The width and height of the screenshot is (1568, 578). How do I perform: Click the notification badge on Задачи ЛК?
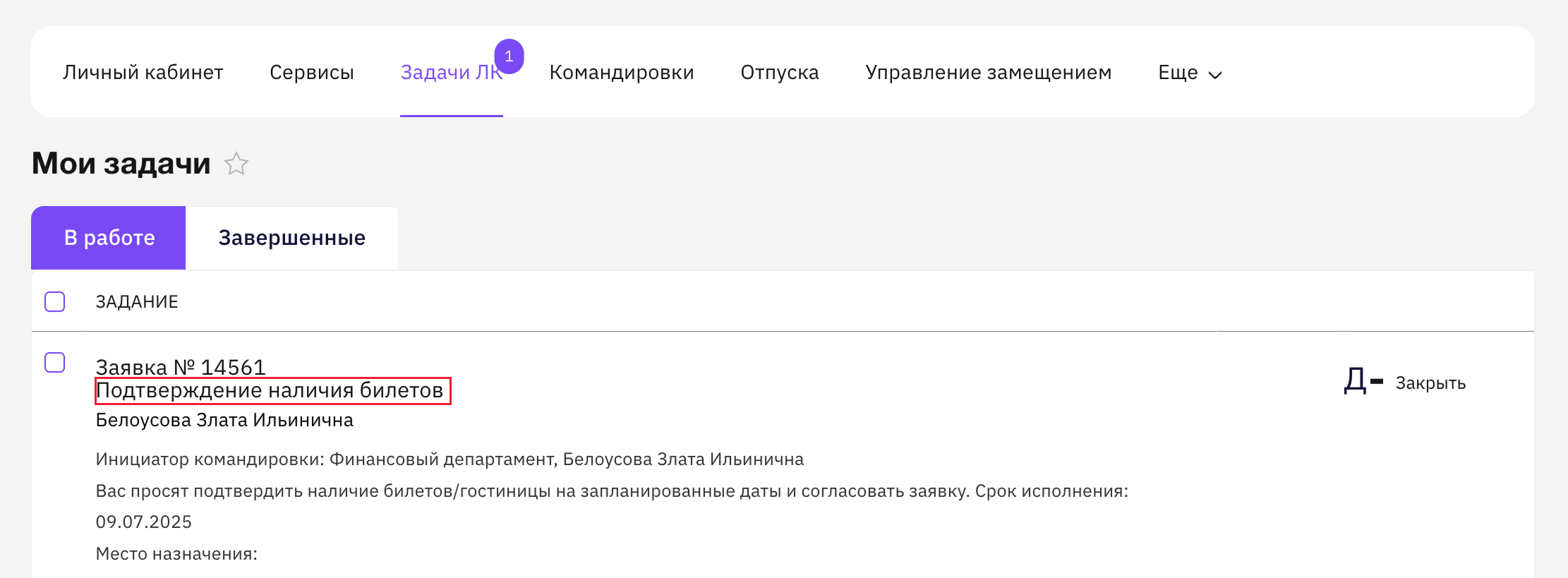(x=509, y=56)
